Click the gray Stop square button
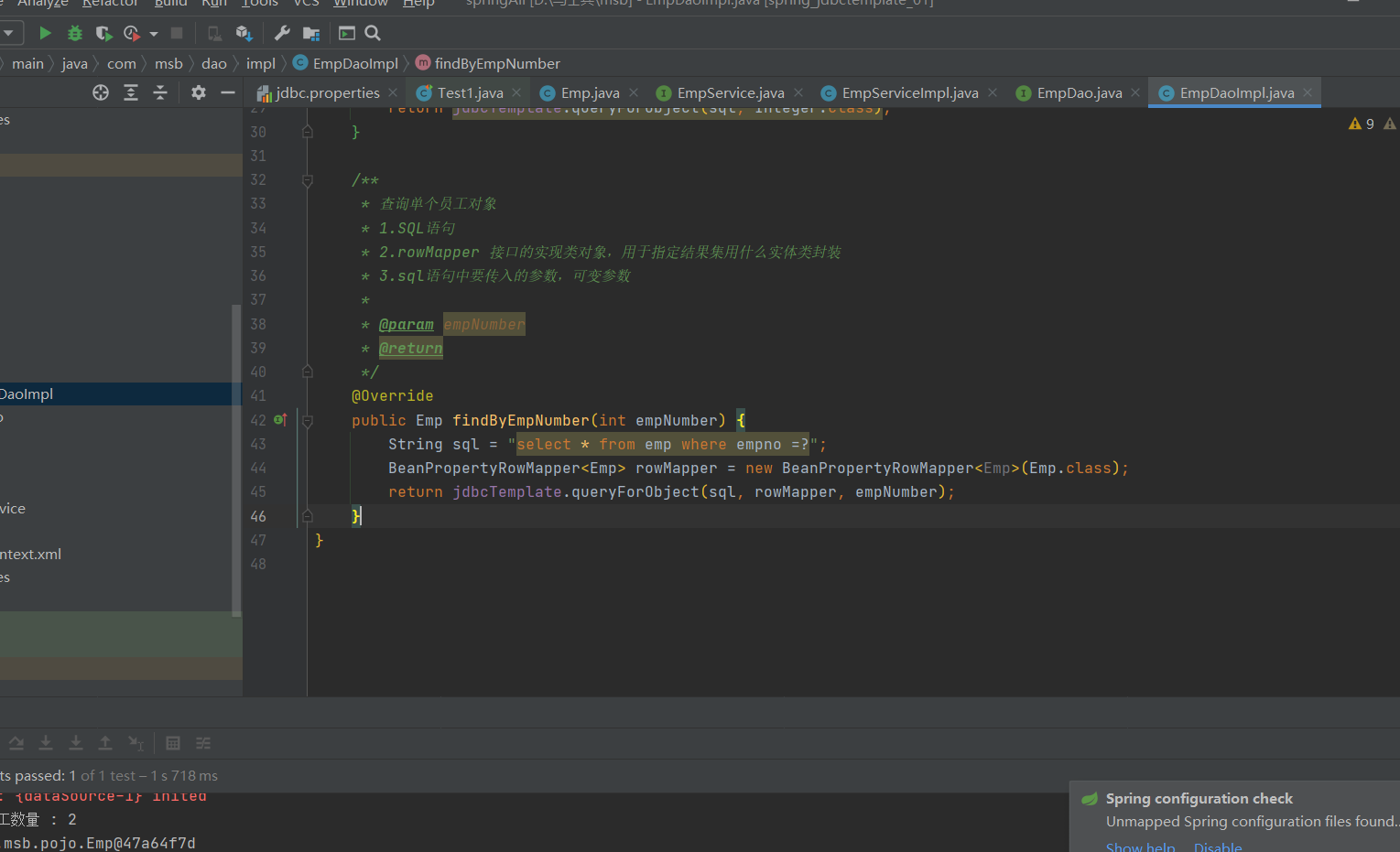Image resolution: width=1400 pixels, height=852 pixels. (177, 33)
